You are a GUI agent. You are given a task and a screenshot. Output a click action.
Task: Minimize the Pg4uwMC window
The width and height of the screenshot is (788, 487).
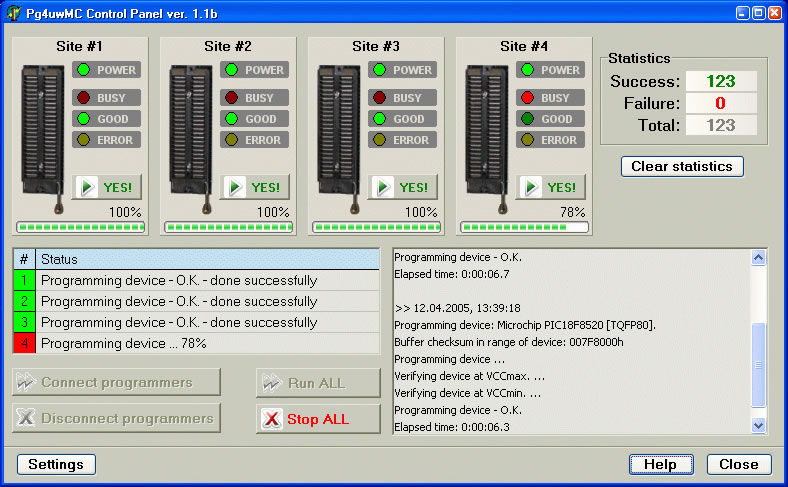(742, 13)
